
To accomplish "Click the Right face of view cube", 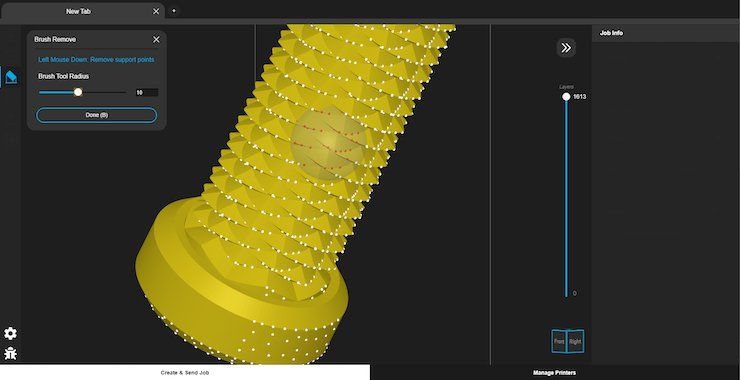I will tap(575, 341).
